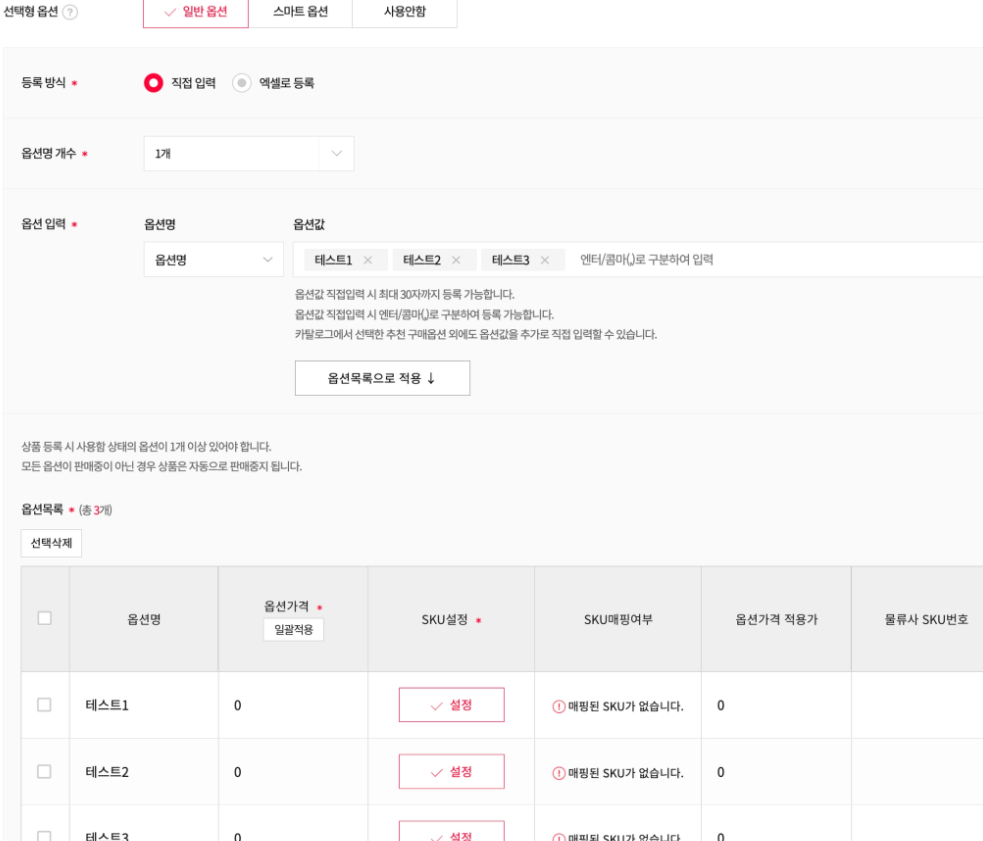Viewport: 983px width, 841px height.
Task: Click the 옵션가격 적용가 column header
Action: click(776, 620)
